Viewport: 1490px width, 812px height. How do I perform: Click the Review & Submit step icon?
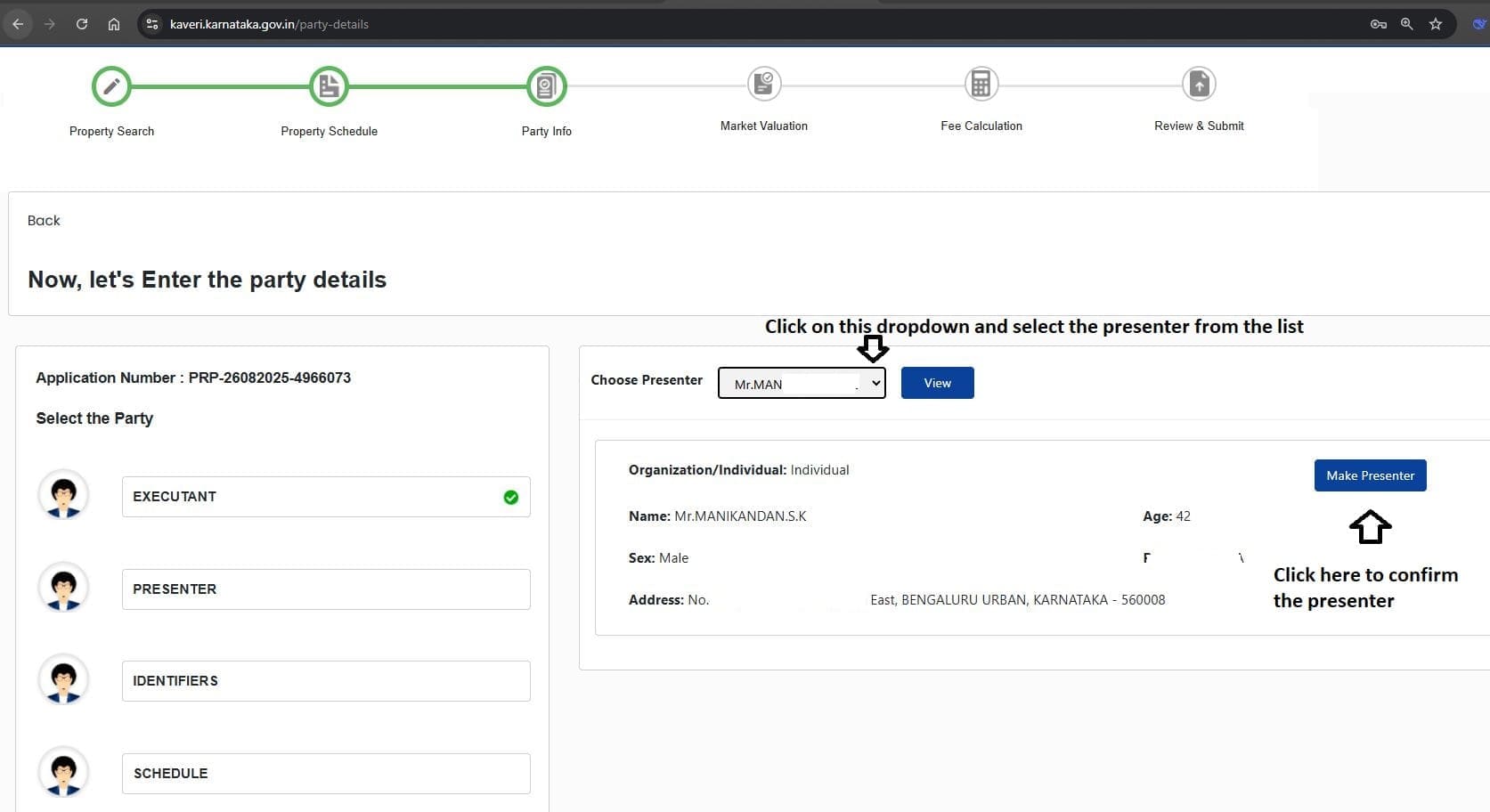pyautogui.click(x=1199, y=84)
